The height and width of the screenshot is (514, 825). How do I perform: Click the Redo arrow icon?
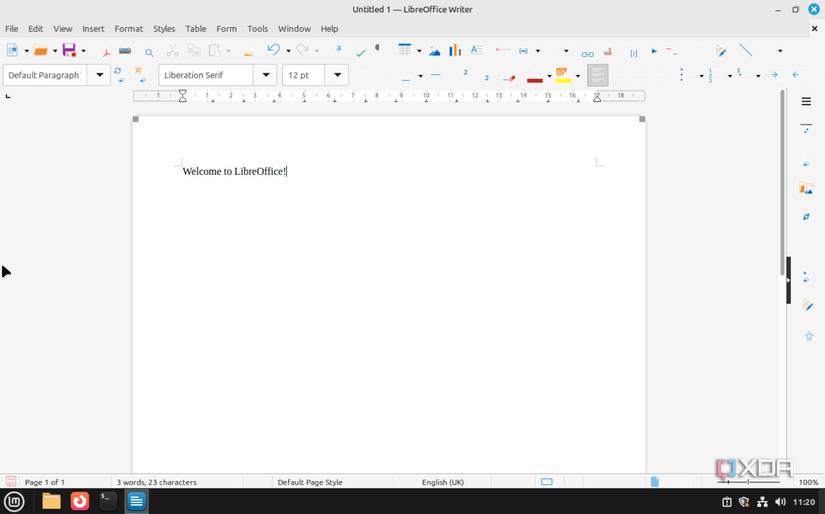(x=303, y=50)
